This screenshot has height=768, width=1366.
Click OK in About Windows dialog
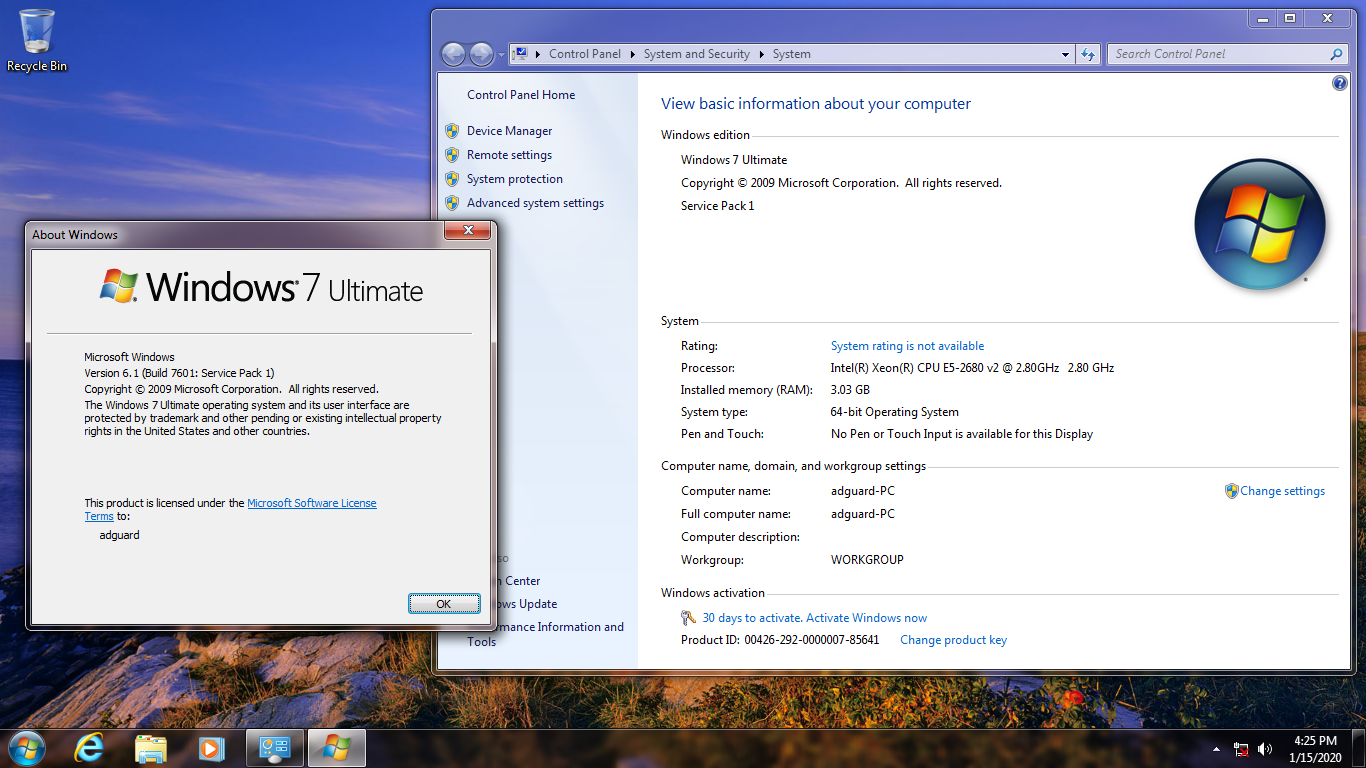[x=443, y=604]
